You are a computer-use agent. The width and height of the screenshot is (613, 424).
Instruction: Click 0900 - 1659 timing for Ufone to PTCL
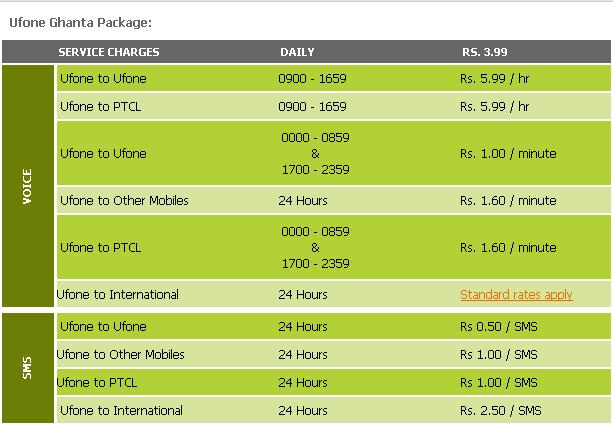pos(312,106)
